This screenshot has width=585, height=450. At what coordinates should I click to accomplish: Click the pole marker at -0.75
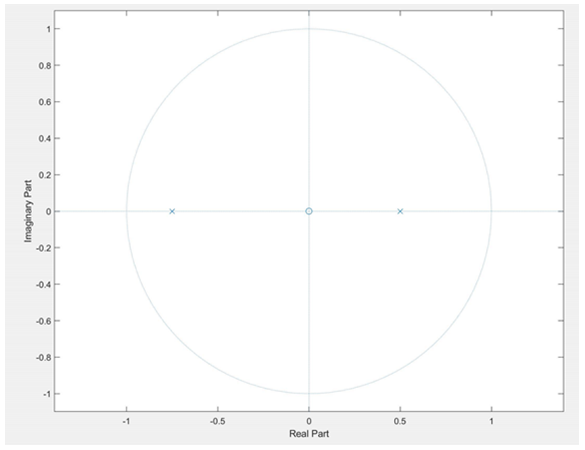pyautogui.click(x=172, y=211)
